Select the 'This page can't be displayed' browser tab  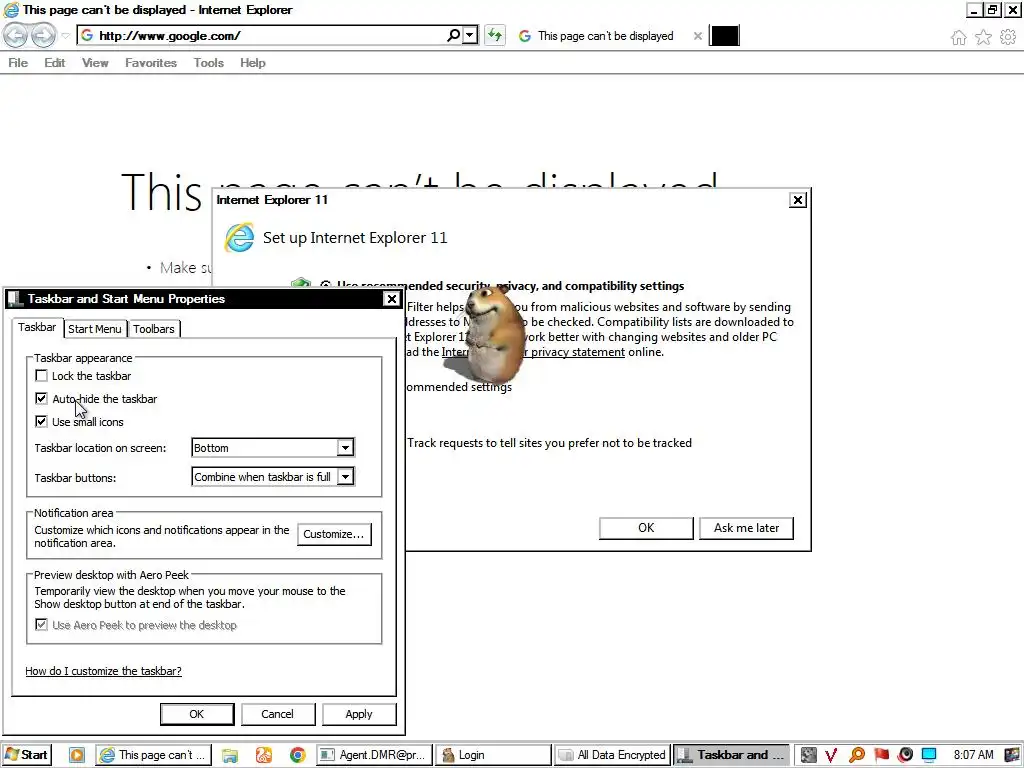tap(605, 36)
